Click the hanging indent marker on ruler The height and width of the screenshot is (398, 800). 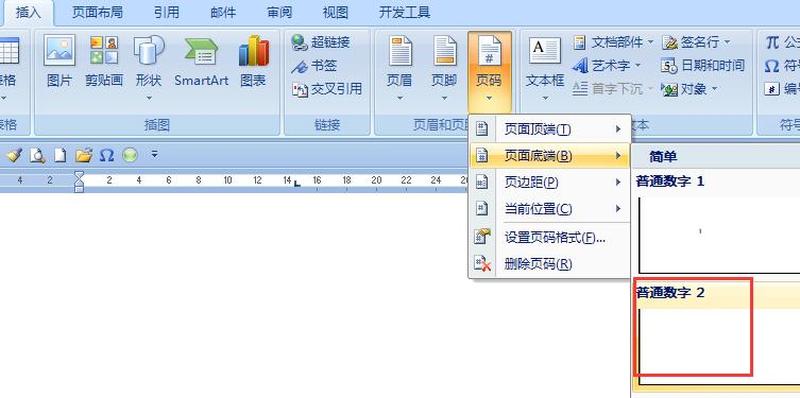point(79,182)
